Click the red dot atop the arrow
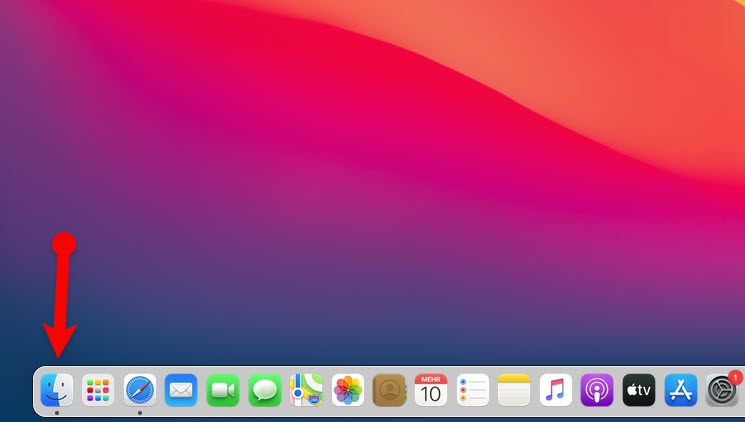Viewport: 745px width, 422px height. [x=64, y=243]
